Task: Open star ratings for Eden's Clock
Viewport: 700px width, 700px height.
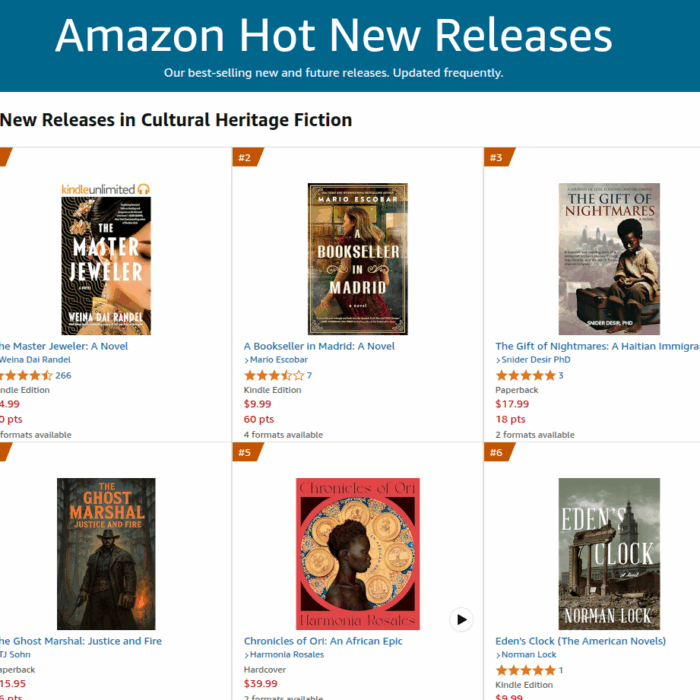Action: [525, 670]
